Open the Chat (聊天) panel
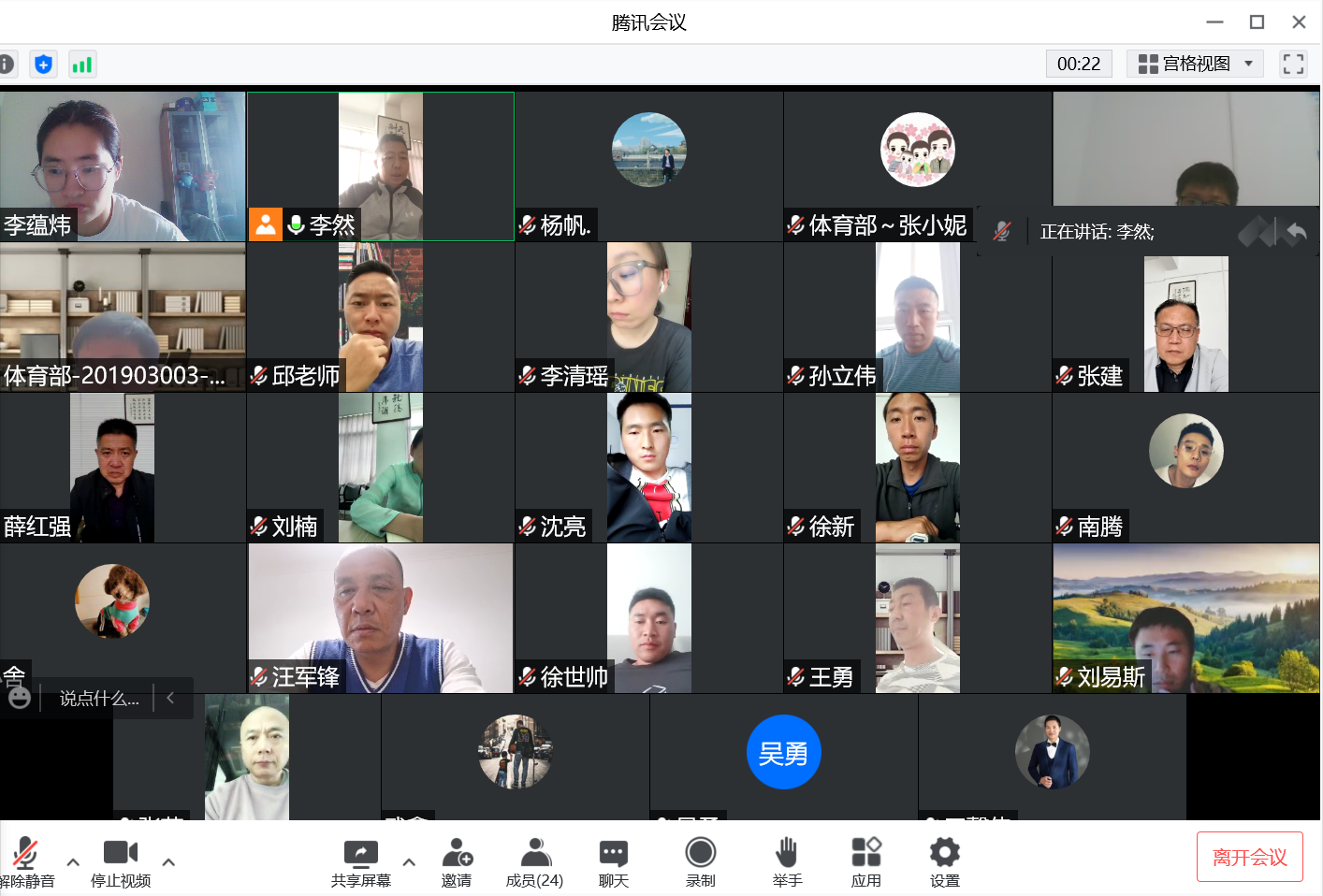 click(x=614, y=862)
